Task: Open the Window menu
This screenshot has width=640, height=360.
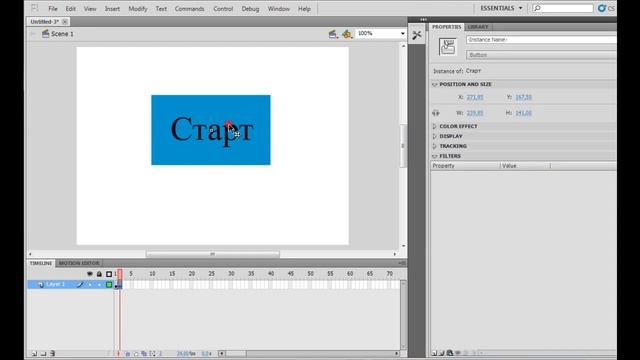Action: 278,9
